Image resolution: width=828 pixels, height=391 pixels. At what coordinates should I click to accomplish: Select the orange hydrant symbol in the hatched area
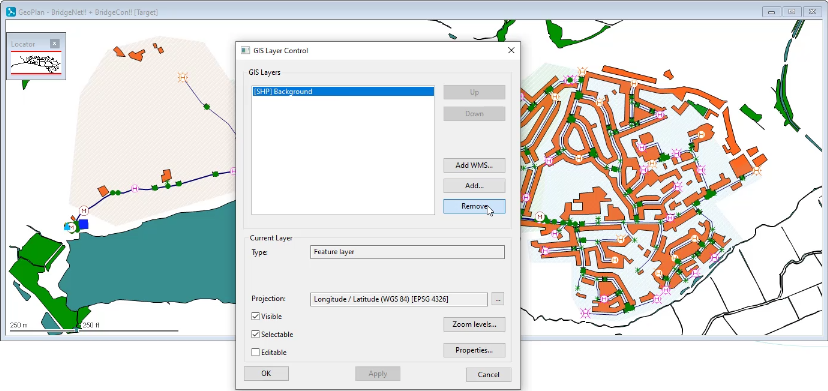coord(183,78)
